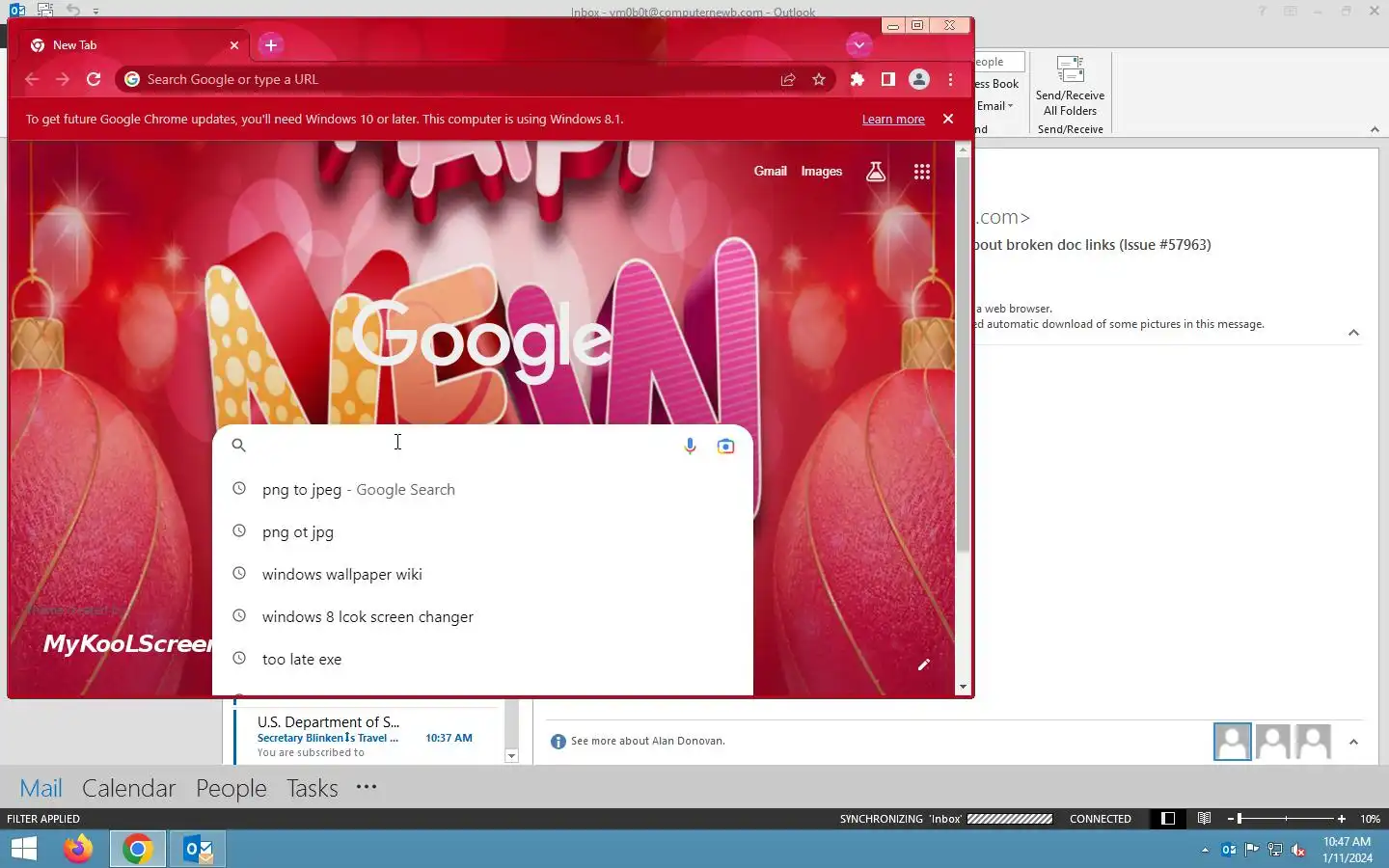Click Send/Receive All Folders in Outlook
The image size is (1389, 868).
pyautogui.click(x=1070, y=87)
